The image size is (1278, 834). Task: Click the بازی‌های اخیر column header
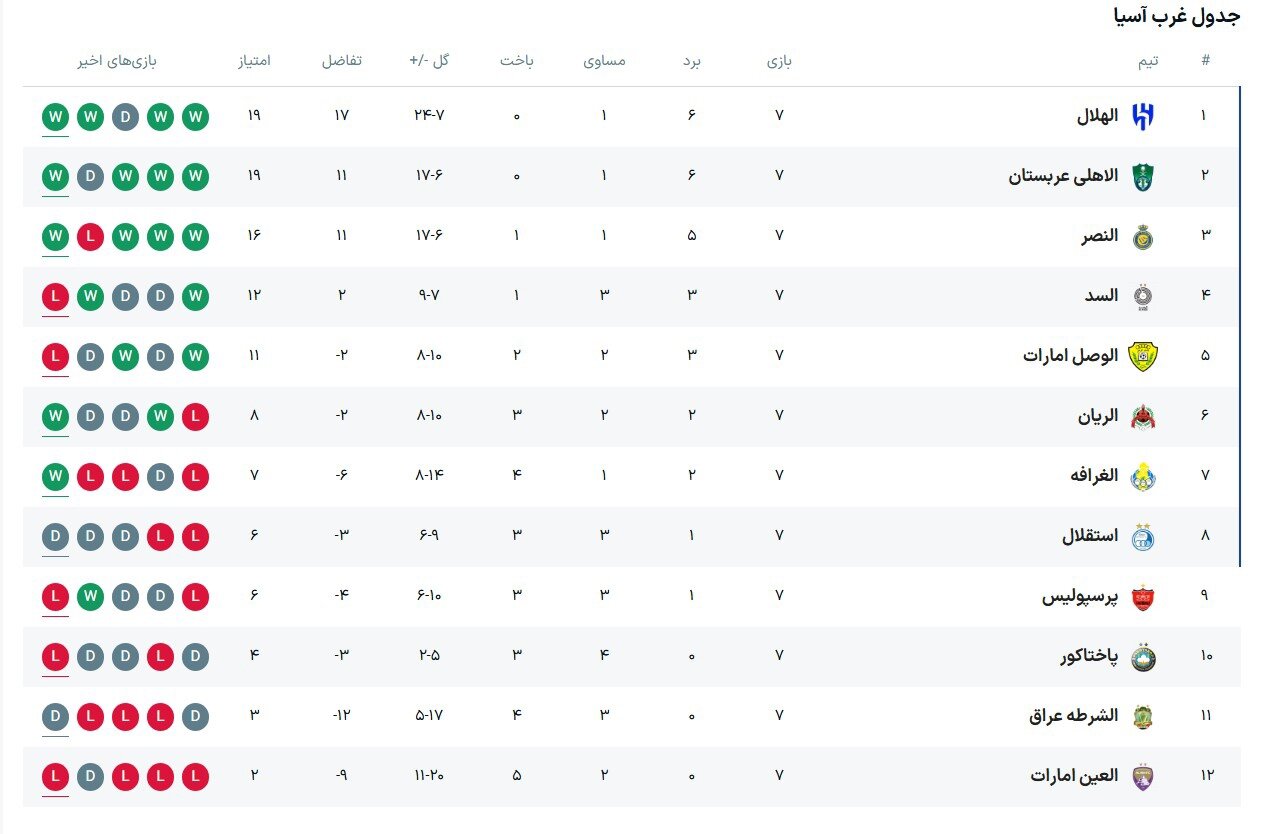[117, 60]
